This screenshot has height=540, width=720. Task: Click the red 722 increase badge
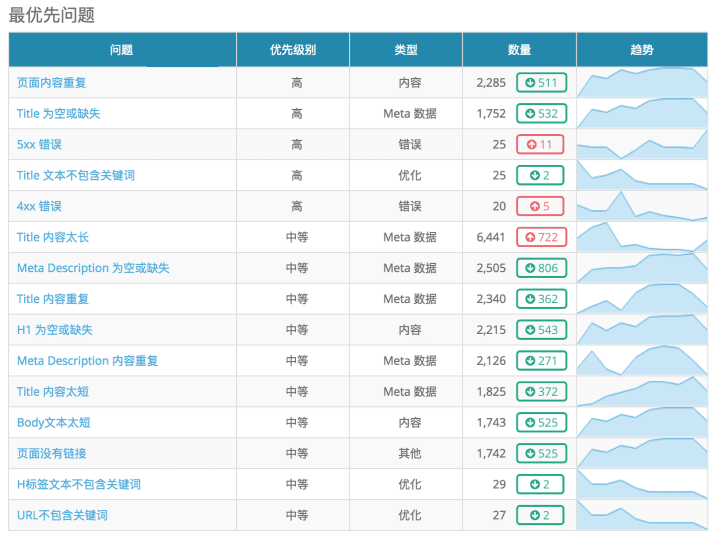tap(541, 237)
